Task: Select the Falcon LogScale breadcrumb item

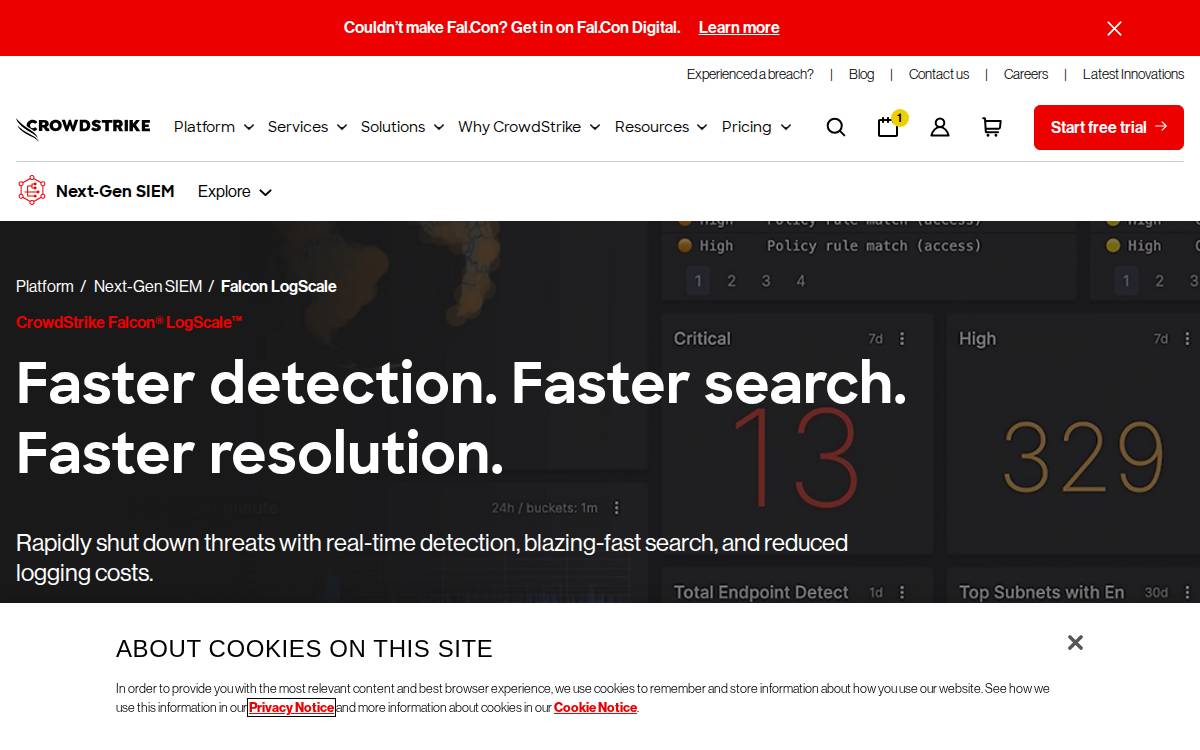Action: [279, 286]
